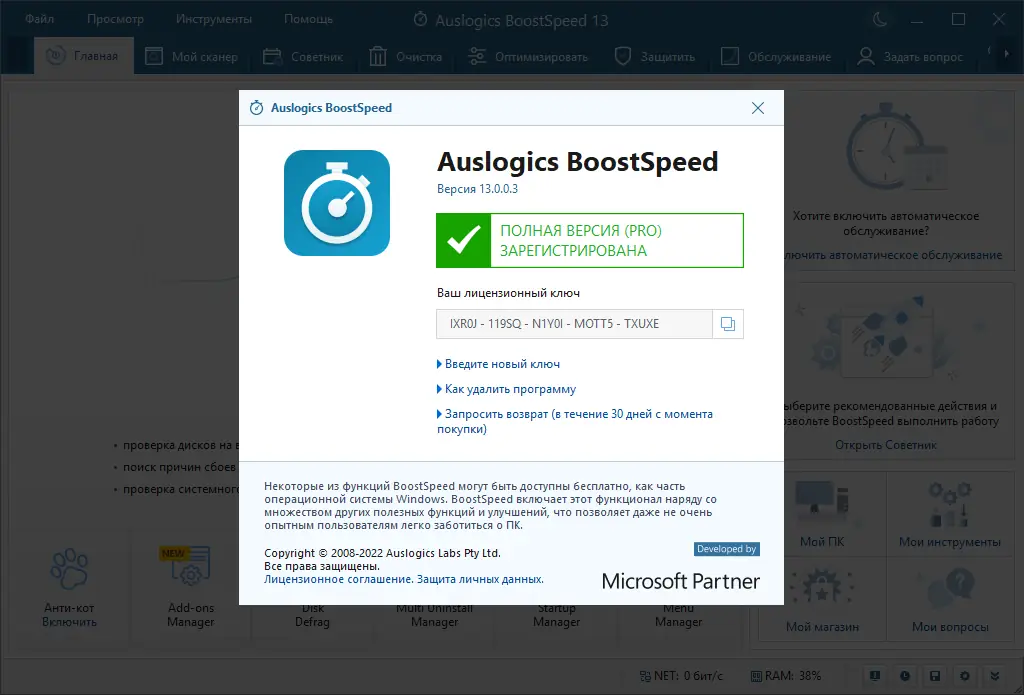Open the 'Лицензионное соглашение' link
1024x695 pixels.
[338, 579]
